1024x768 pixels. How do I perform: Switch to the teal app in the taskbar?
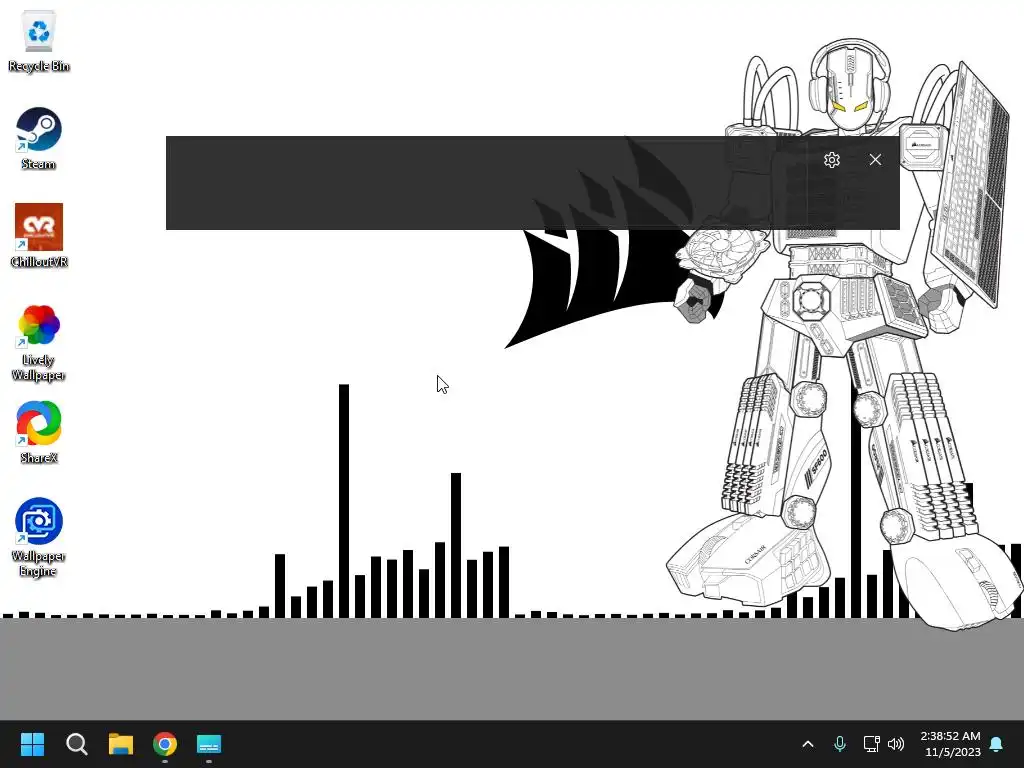click(x=209, y=744)
